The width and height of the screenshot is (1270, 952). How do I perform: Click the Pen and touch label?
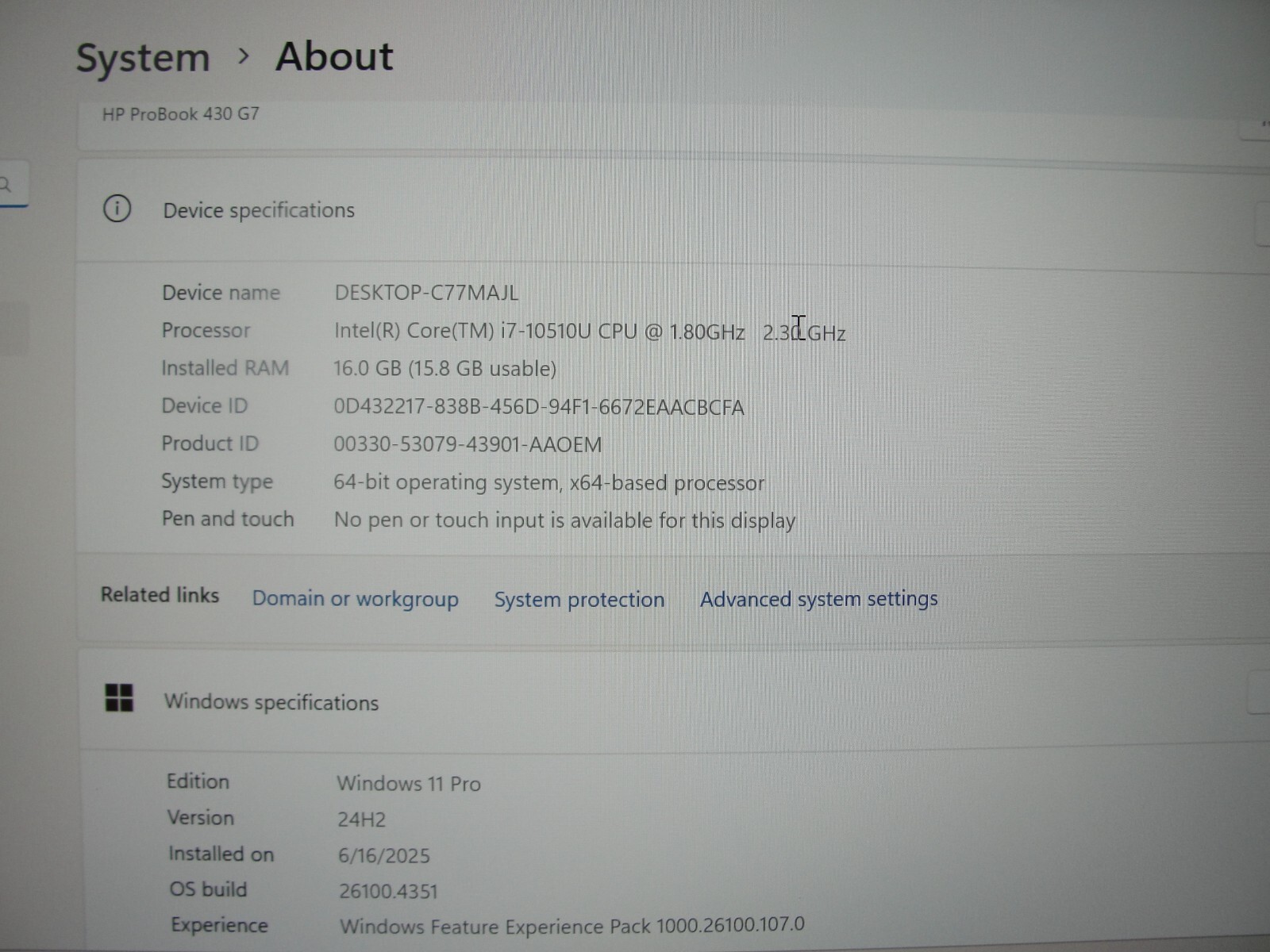click(x=228, y=519)
